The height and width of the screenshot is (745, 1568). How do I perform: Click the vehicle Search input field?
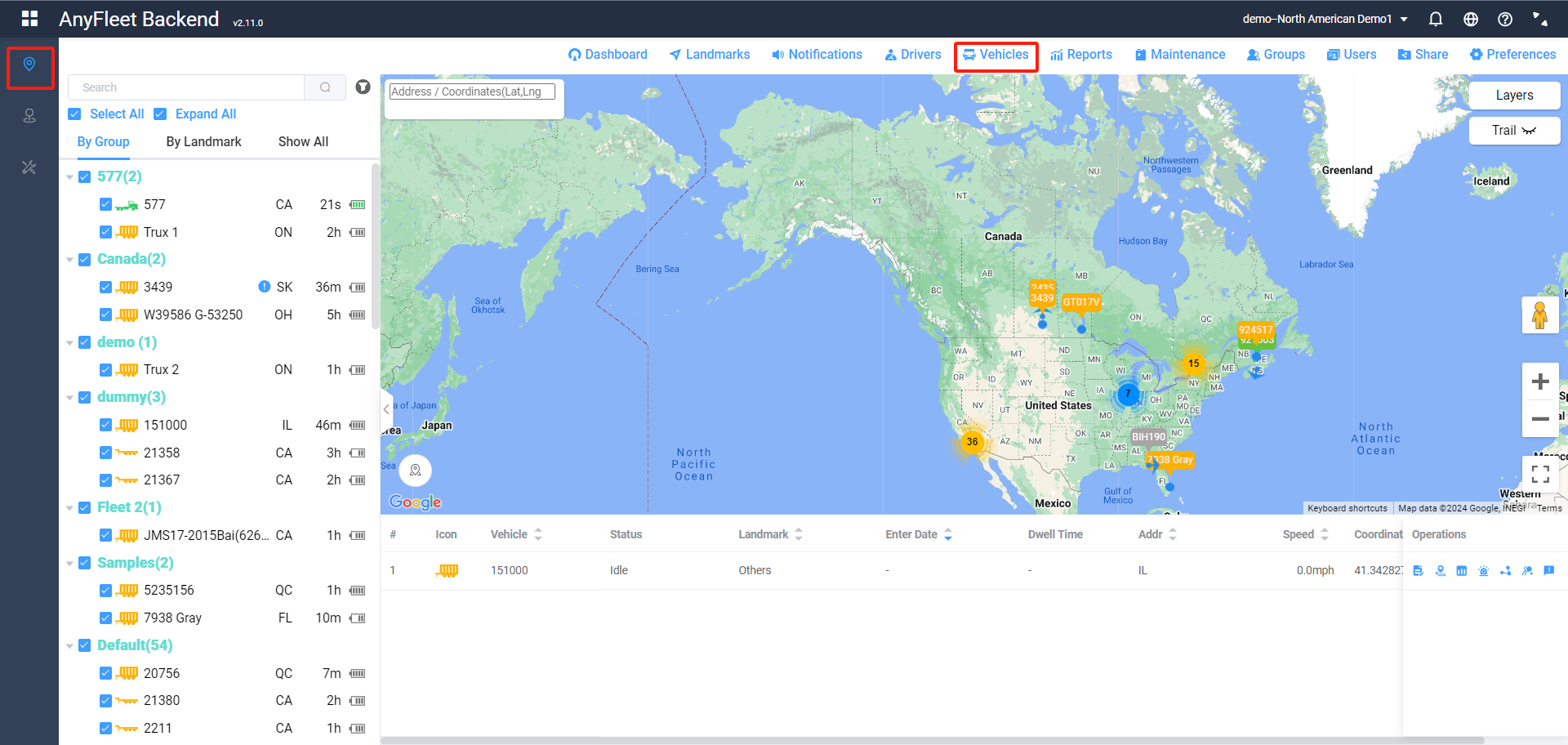[x=186, y=87]
